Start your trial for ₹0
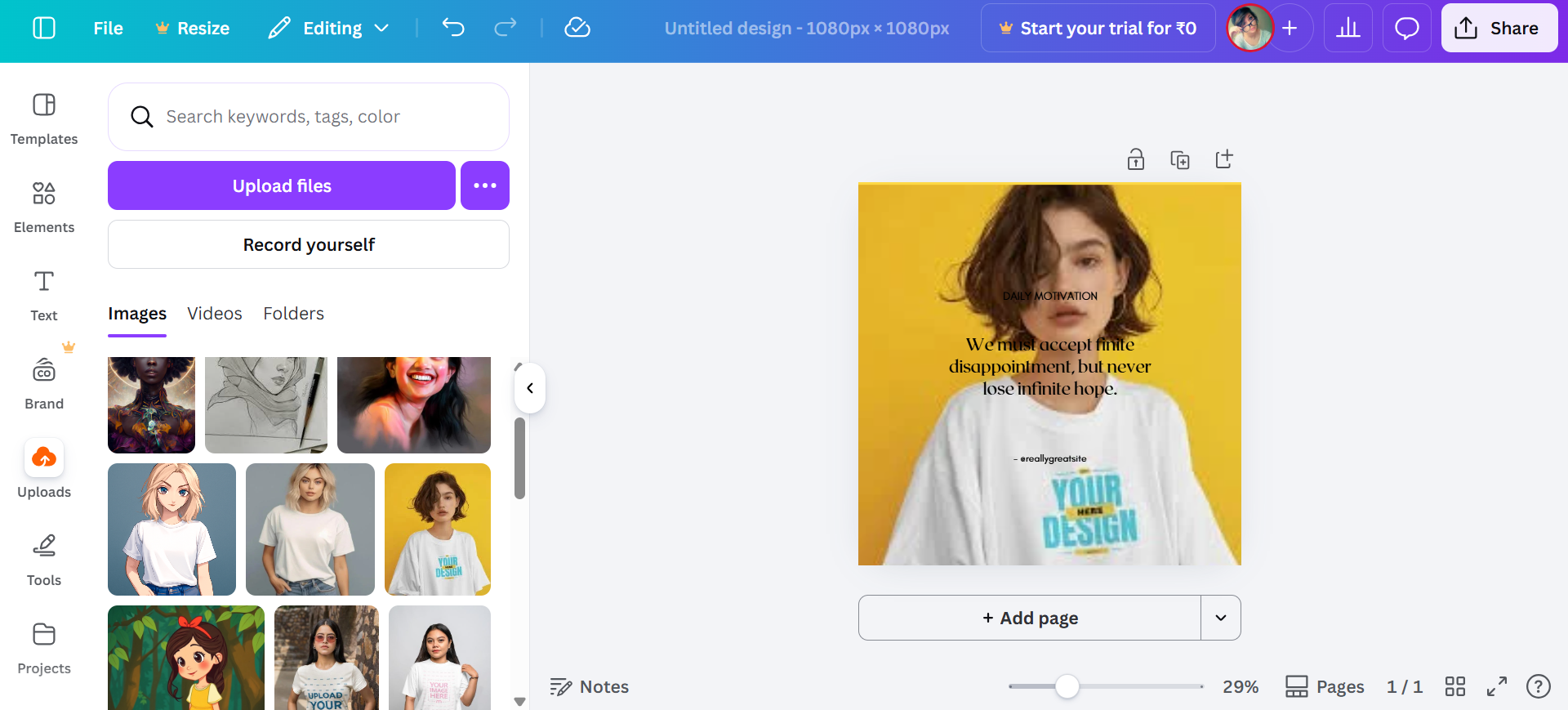Viewport: 1568px width, 710px height. 1098,28
